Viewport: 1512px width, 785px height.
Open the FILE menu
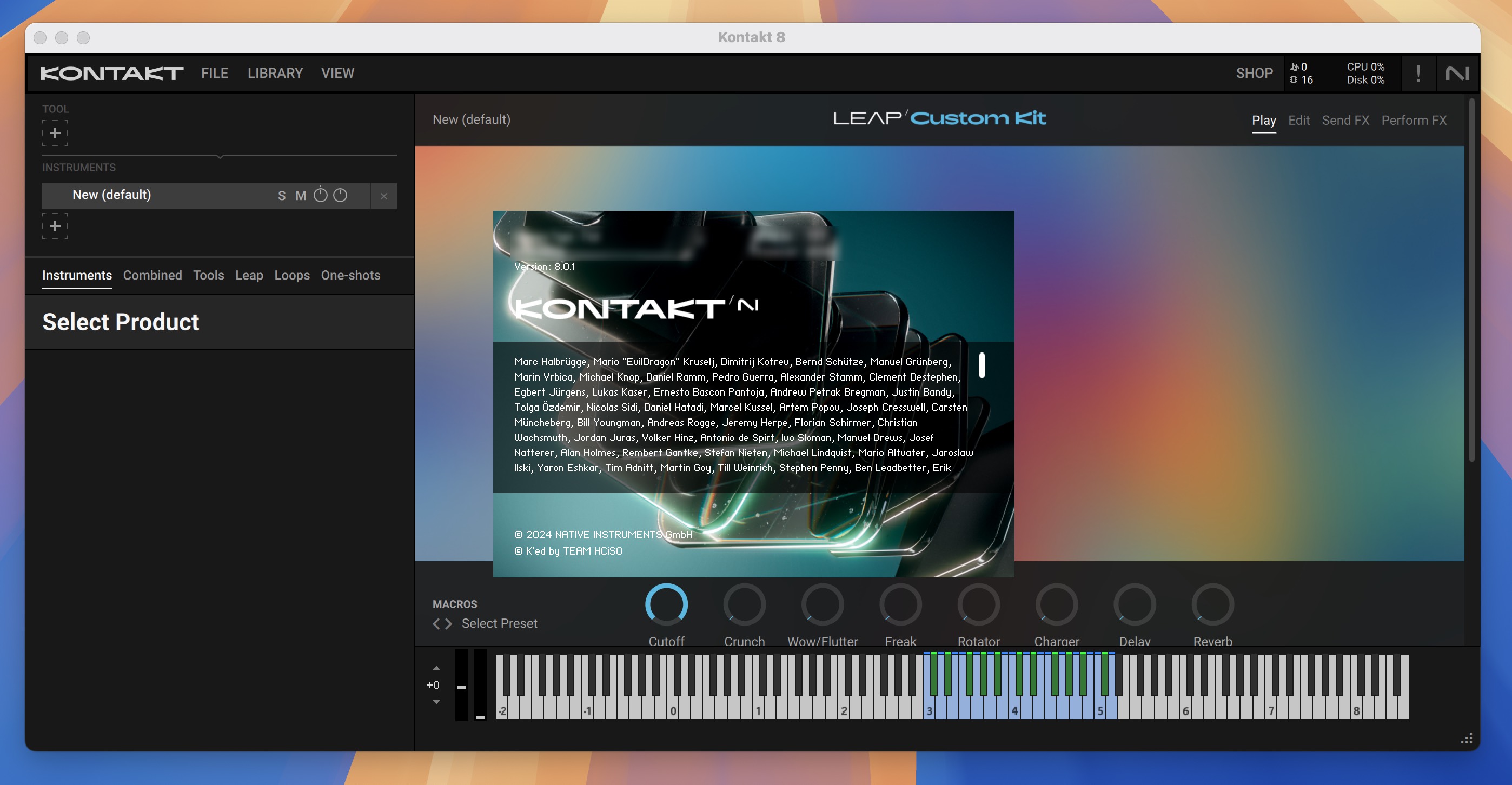[x=214, y=73]
